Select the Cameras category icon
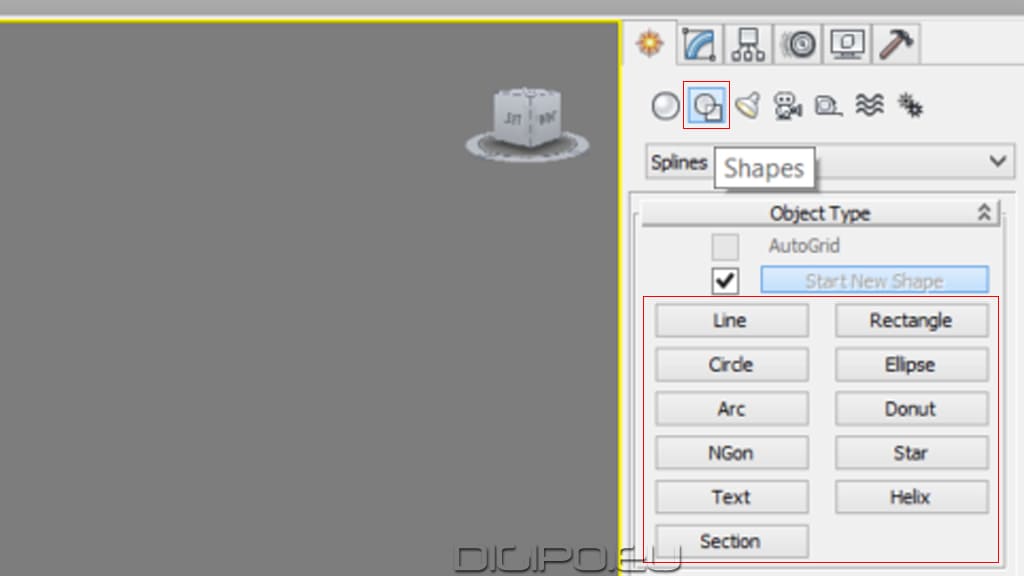Image resolution: width=1024 pixels, height=576 pixels. pos(788,105)
